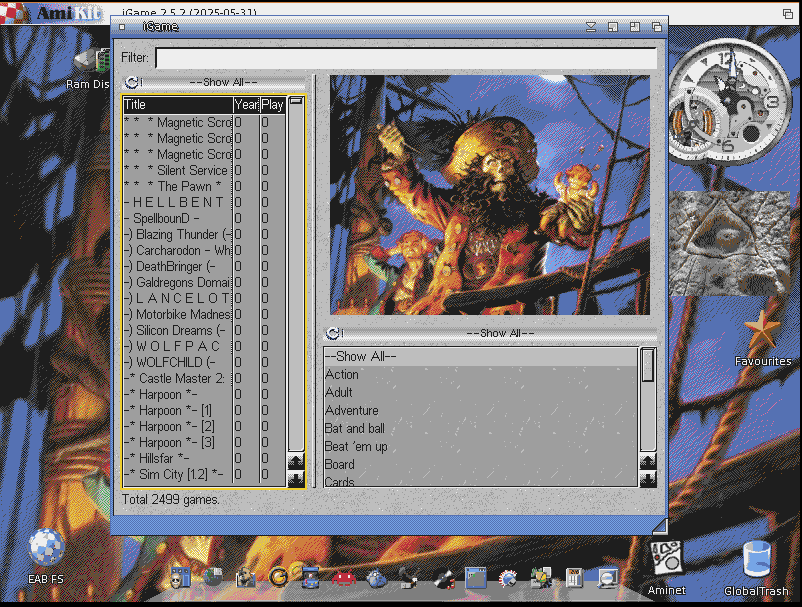Select the Castle Master 2 game row
802x607 pixels.
[x=205, y=378]
